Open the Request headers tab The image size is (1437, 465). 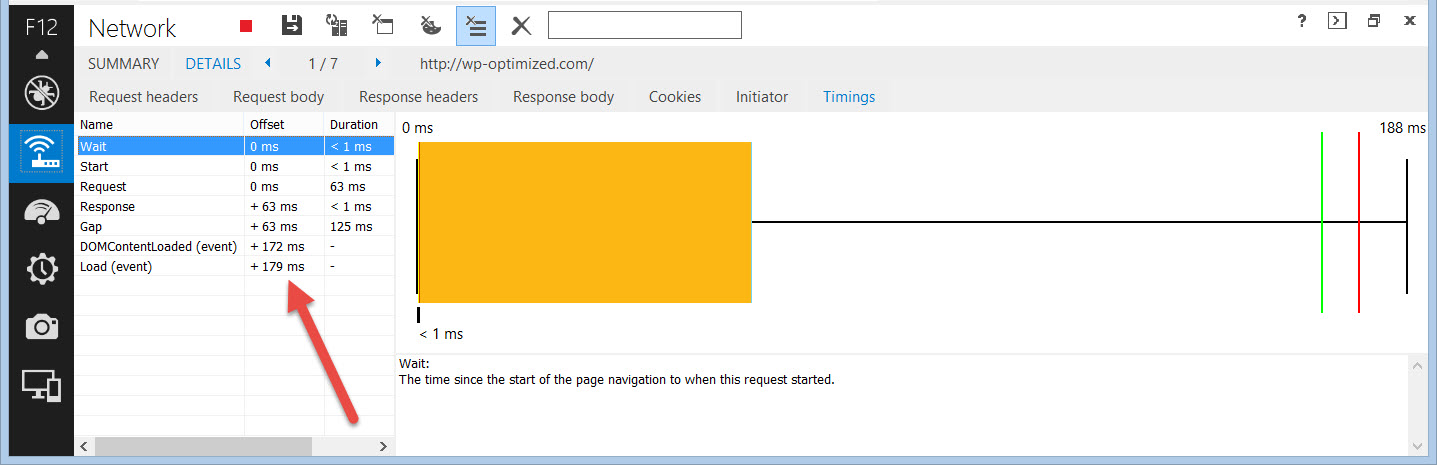144,97
